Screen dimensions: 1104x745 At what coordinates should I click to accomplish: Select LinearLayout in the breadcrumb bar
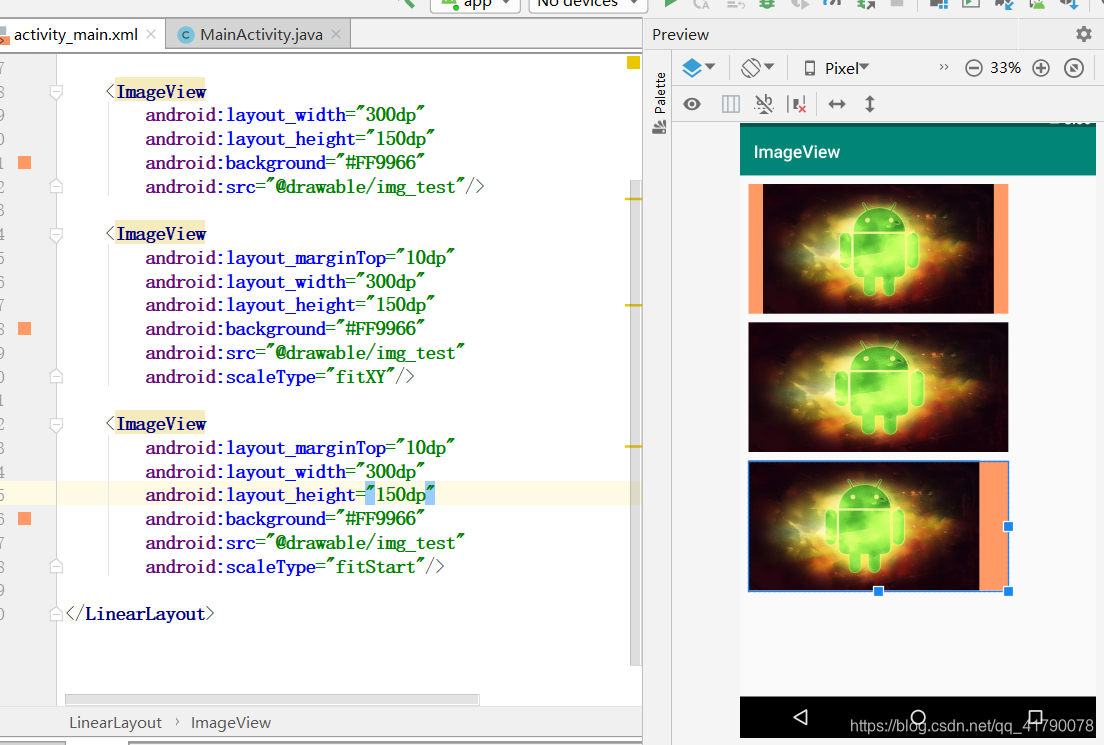[115, 722]
